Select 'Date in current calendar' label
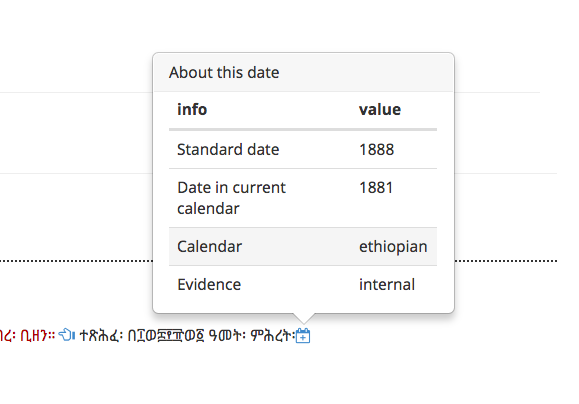Image resolution: width=579 pixels, height=404 pixels. [x=232, y=198]
